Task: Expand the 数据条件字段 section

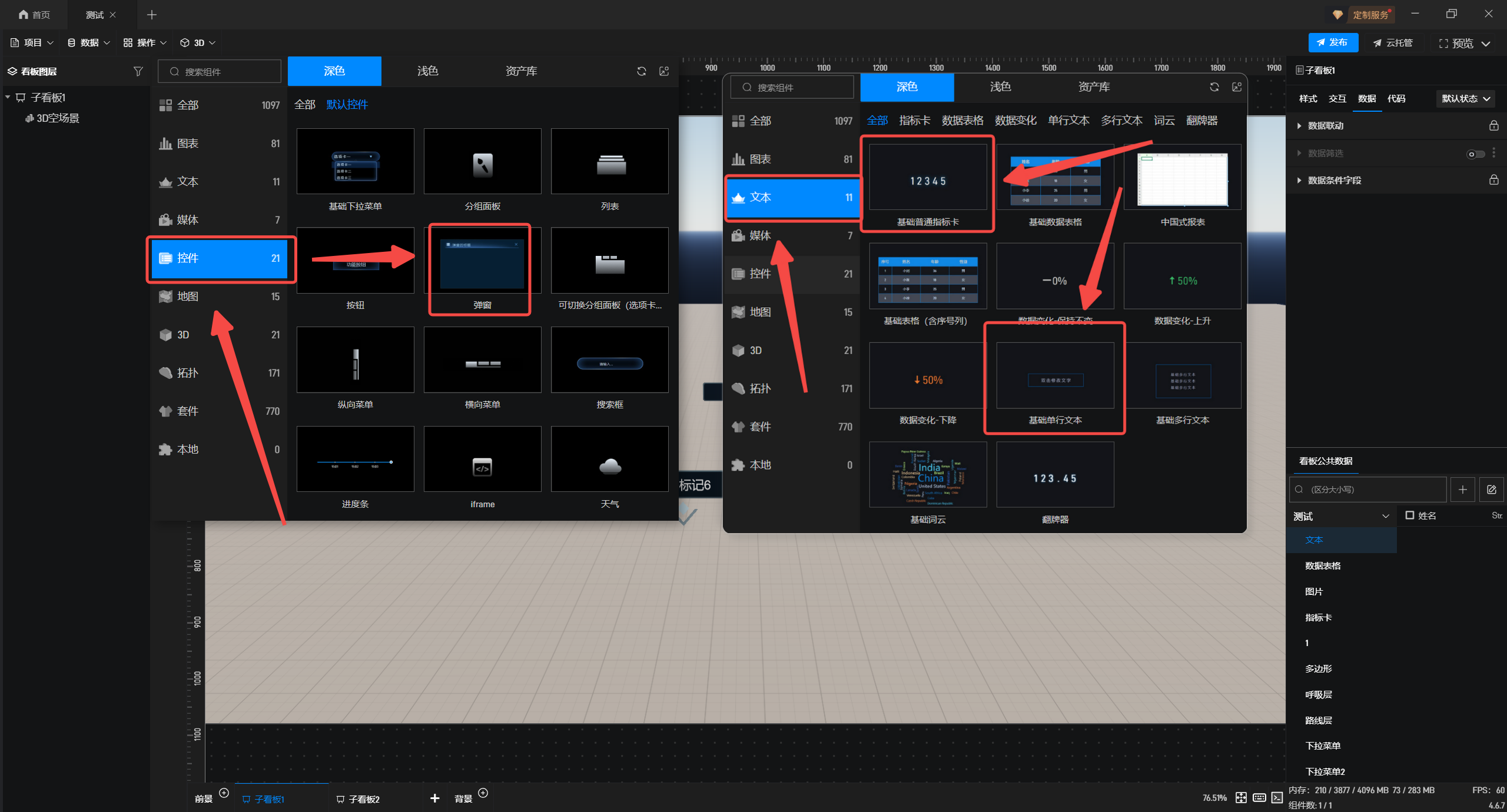Action: coord(1299,180)
